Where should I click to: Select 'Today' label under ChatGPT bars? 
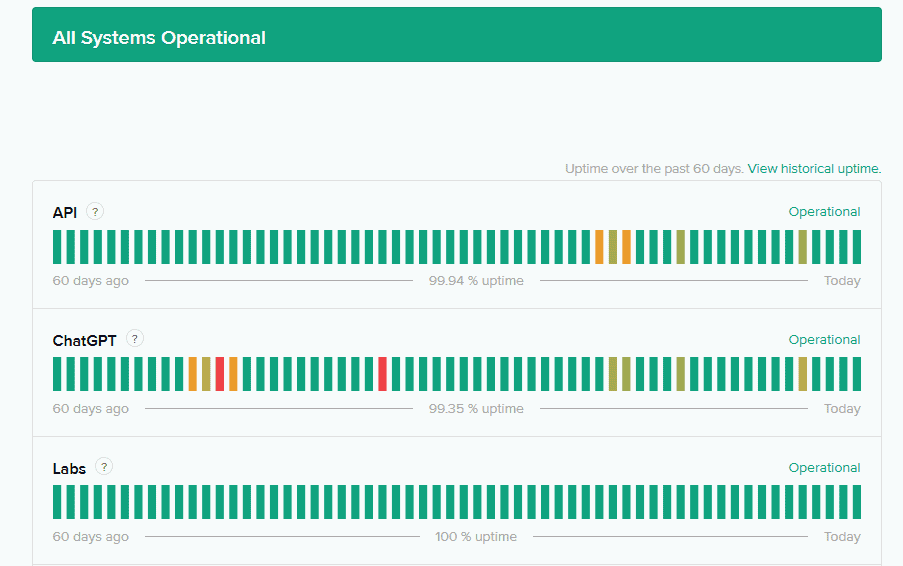842,409
